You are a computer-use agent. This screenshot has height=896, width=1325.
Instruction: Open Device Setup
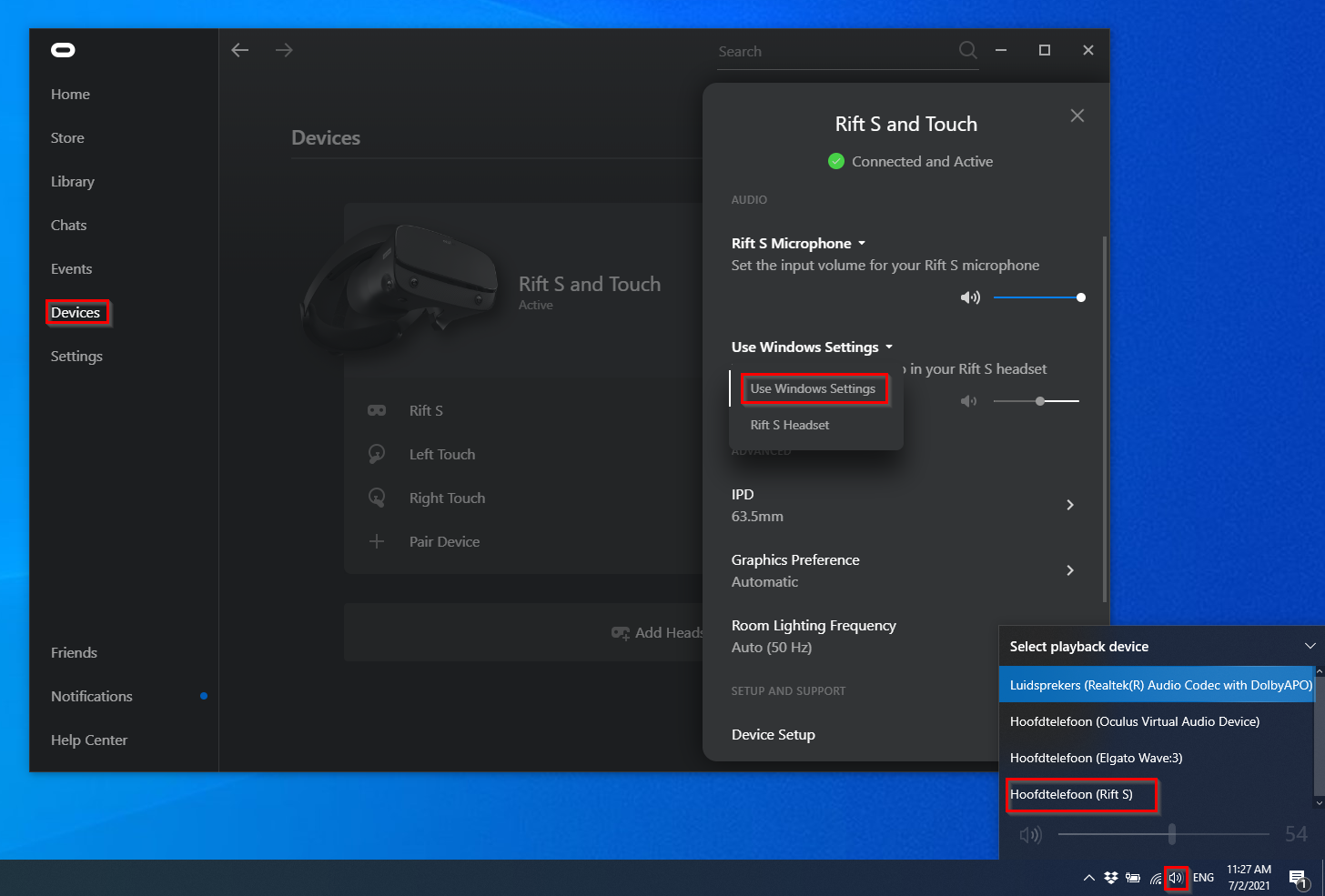coord(774,734)
